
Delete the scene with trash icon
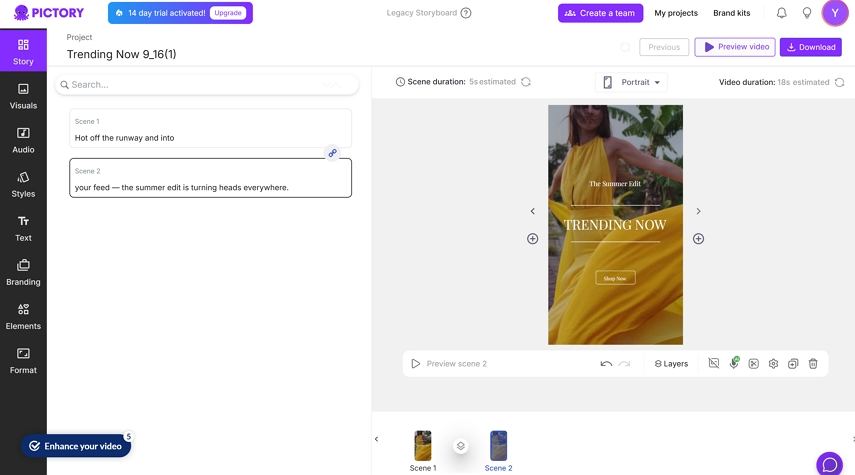[x=812, y=364]
